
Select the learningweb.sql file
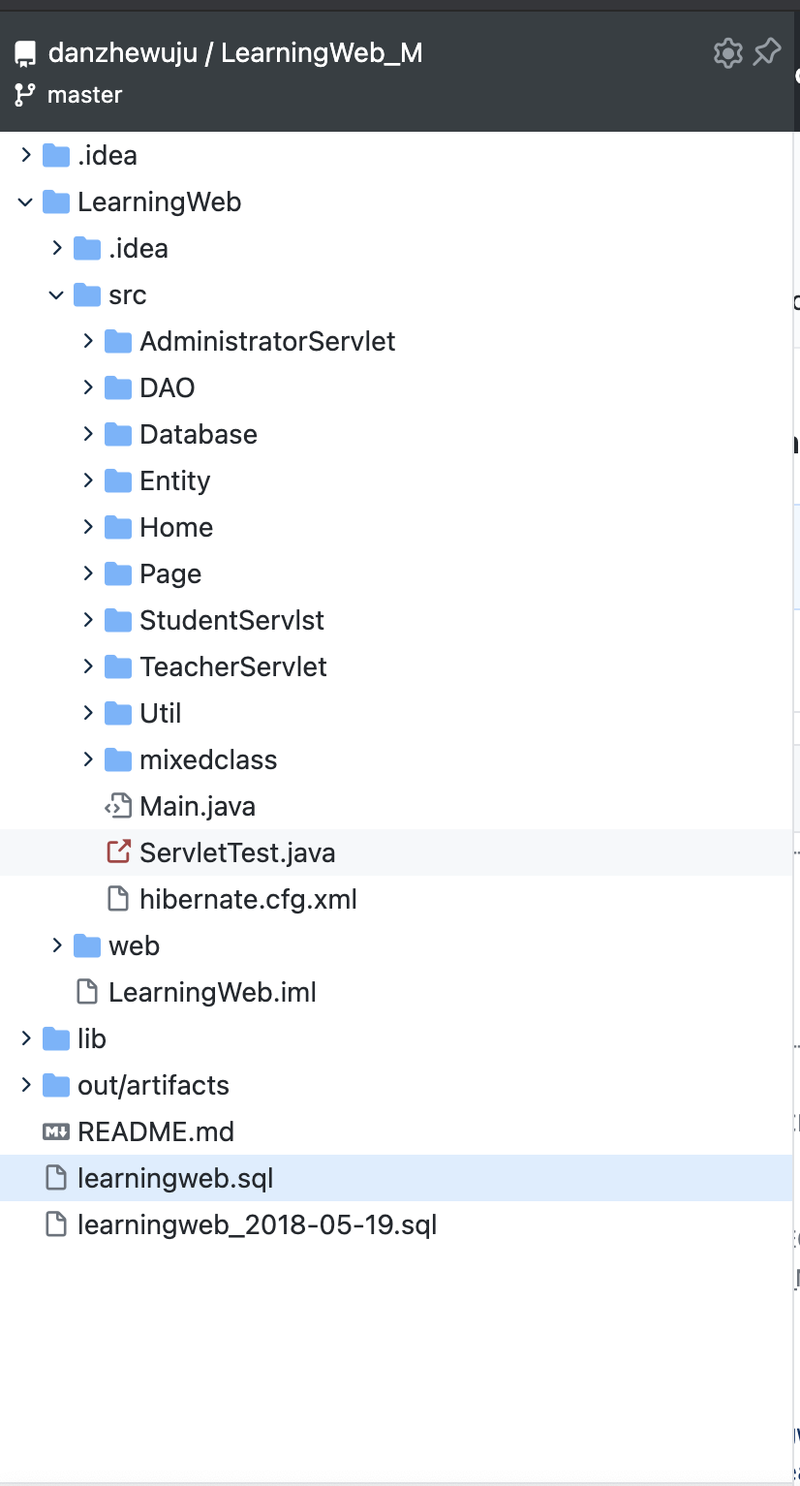pyautogui.click(x=400, y=1179)
